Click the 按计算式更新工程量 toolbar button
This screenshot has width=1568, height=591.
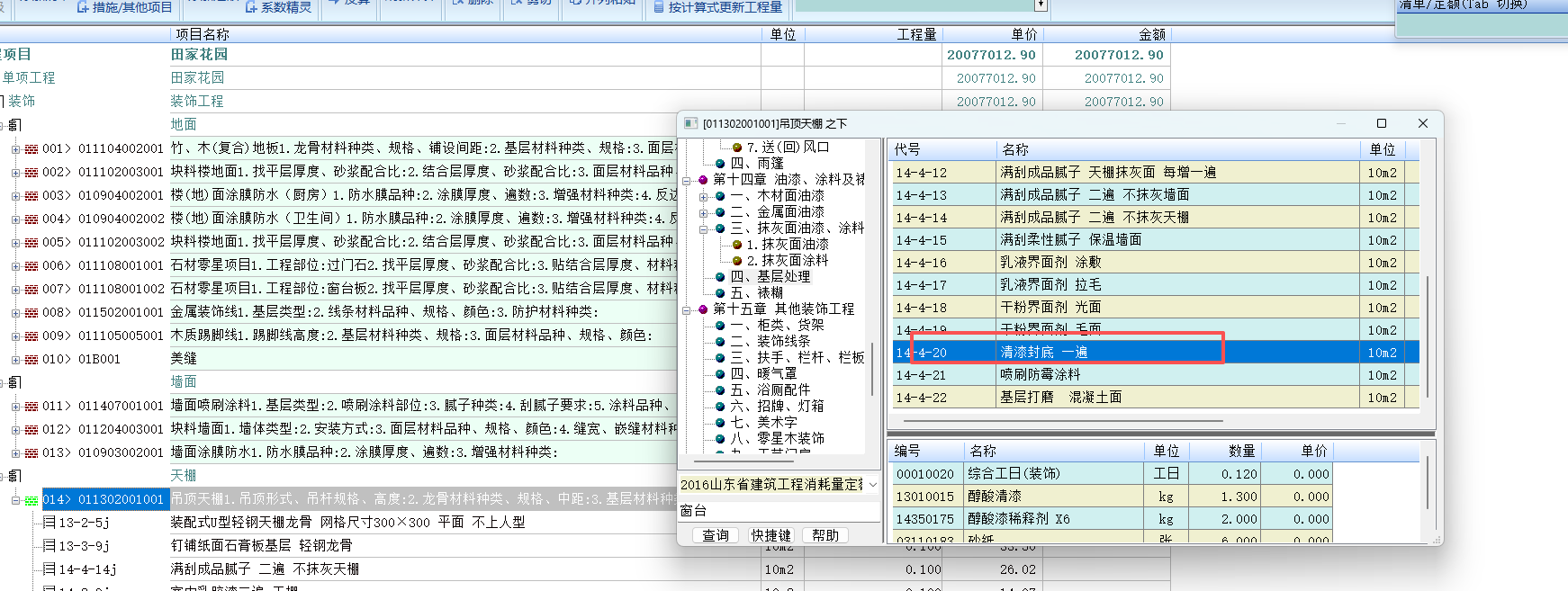pyautogui.click(x=717, y=7)
